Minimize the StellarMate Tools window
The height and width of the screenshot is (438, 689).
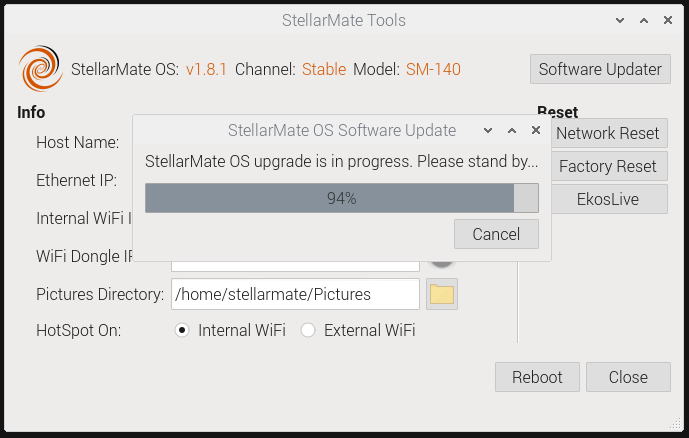[620, 20]
